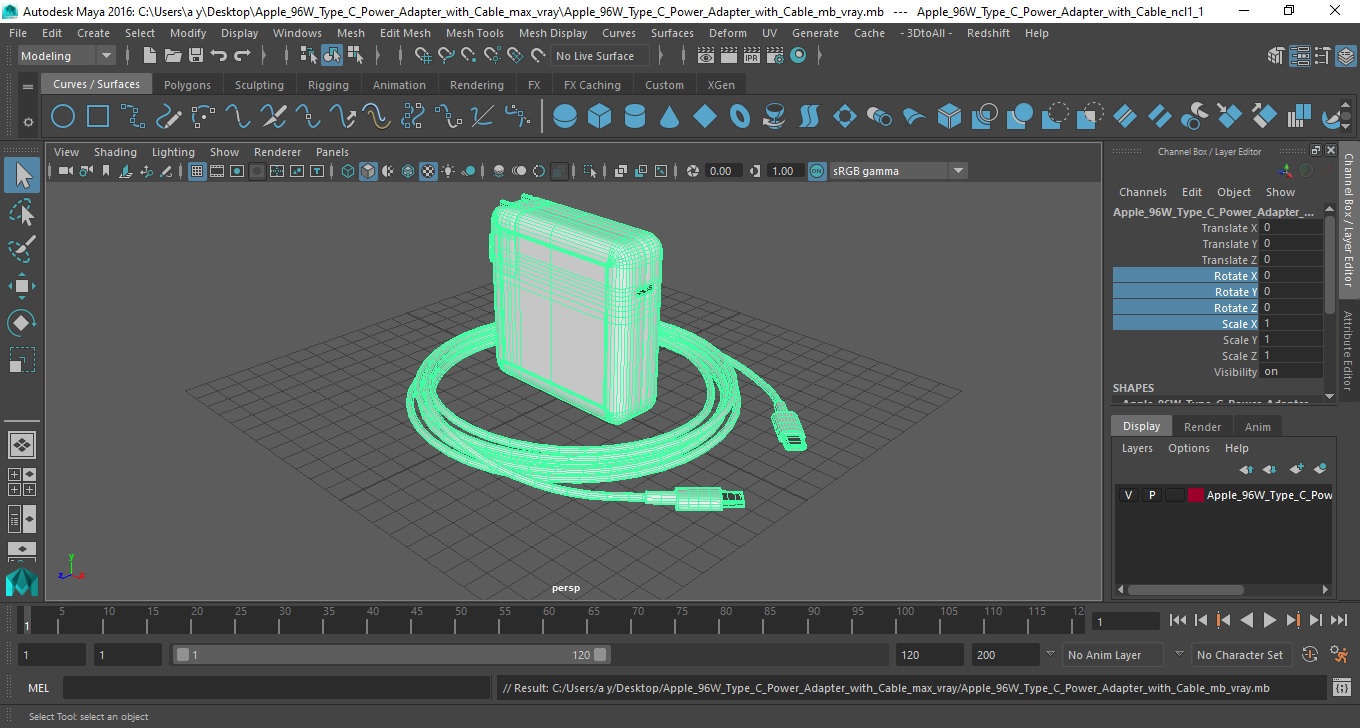Toggle textured display in the viewport toolbar
Viewport: 1360px width, 728px height.
pos(428,171)
